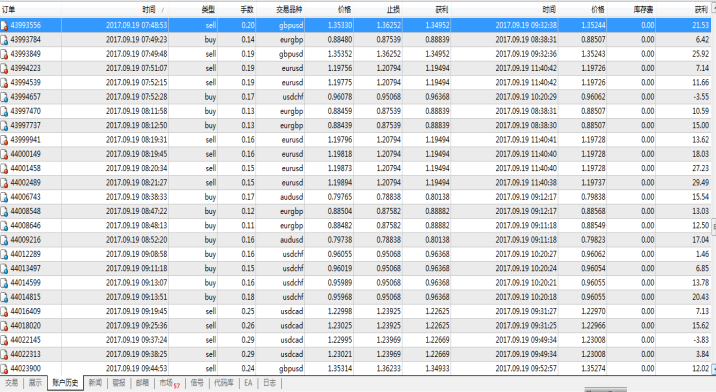Click the close price 0.88568
The image size is (716, 392).
(x=593, y=212)
